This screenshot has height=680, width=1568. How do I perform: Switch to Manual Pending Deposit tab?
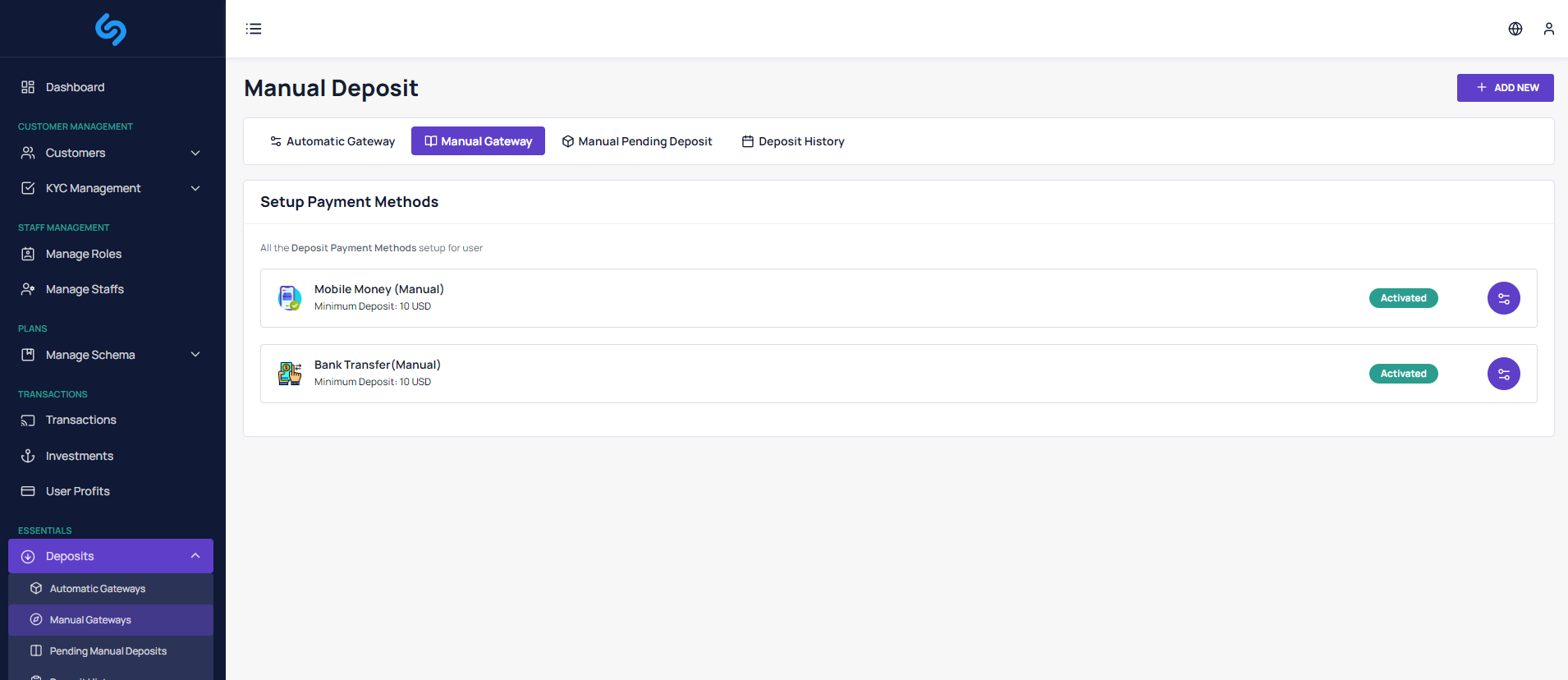click(637, 141)
